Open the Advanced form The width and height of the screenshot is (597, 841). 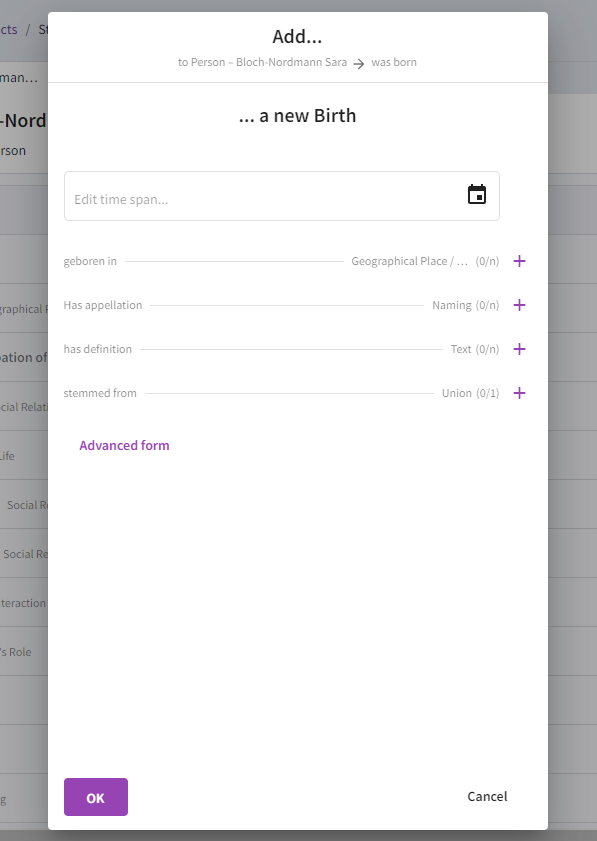click(x=124, y=446)
